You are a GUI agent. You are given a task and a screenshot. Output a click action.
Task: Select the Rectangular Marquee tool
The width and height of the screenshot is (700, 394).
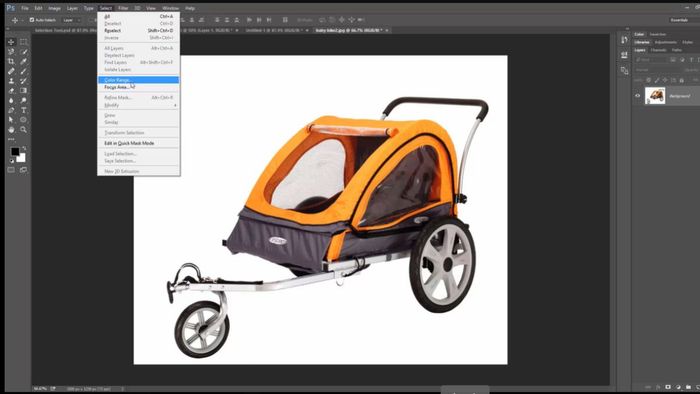point(24,42)
